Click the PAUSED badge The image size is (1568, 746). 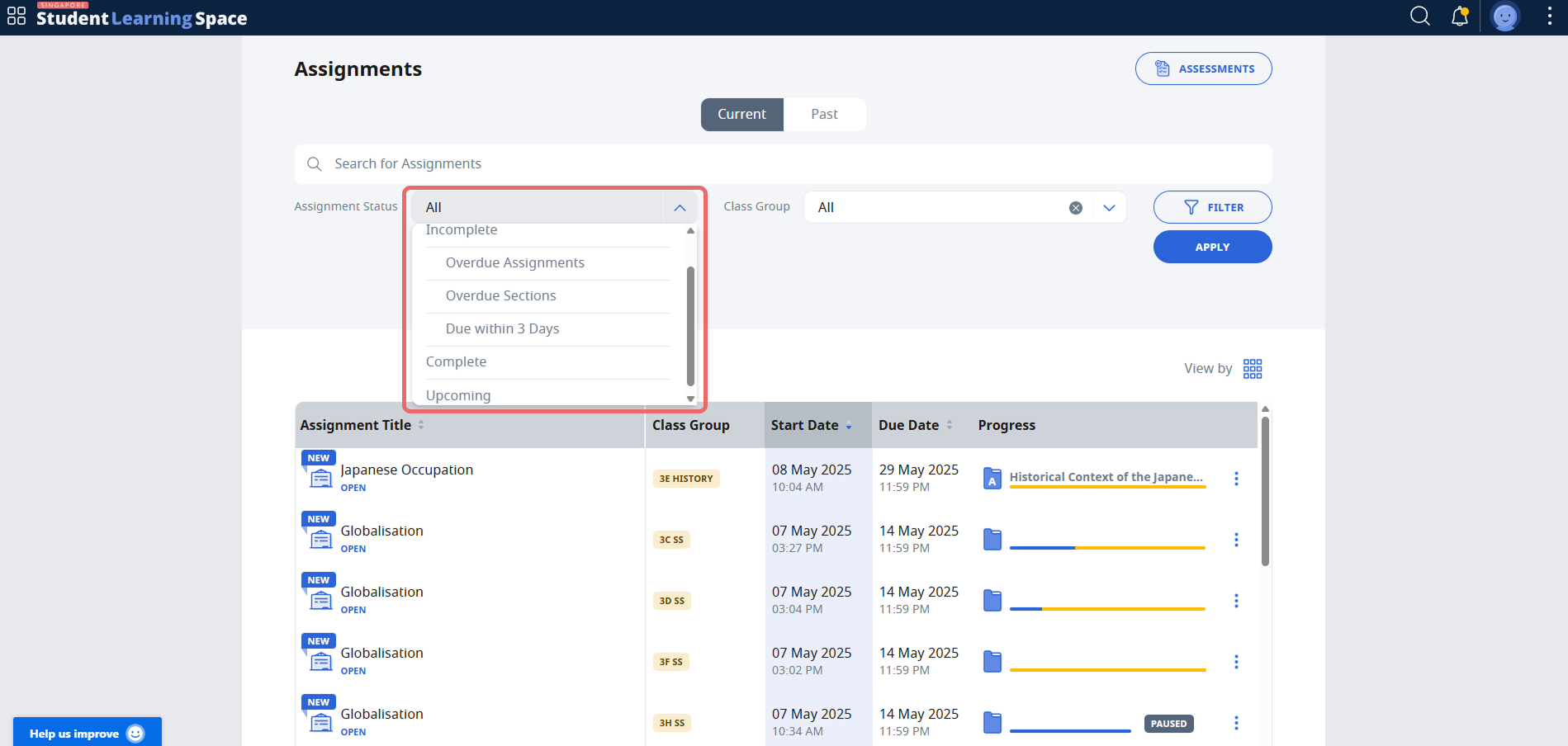(x=1168, y=724)
